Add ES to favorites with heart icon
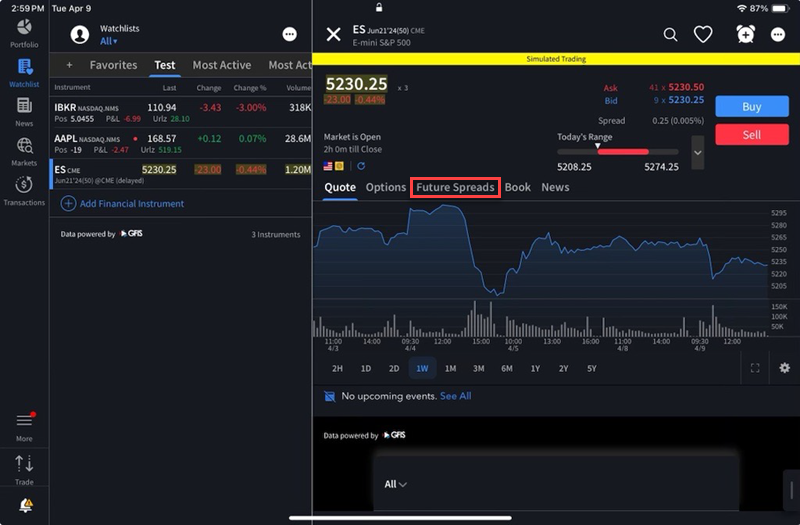The width and height of the screenshot is (800, 525). click(x=703, y=35)
